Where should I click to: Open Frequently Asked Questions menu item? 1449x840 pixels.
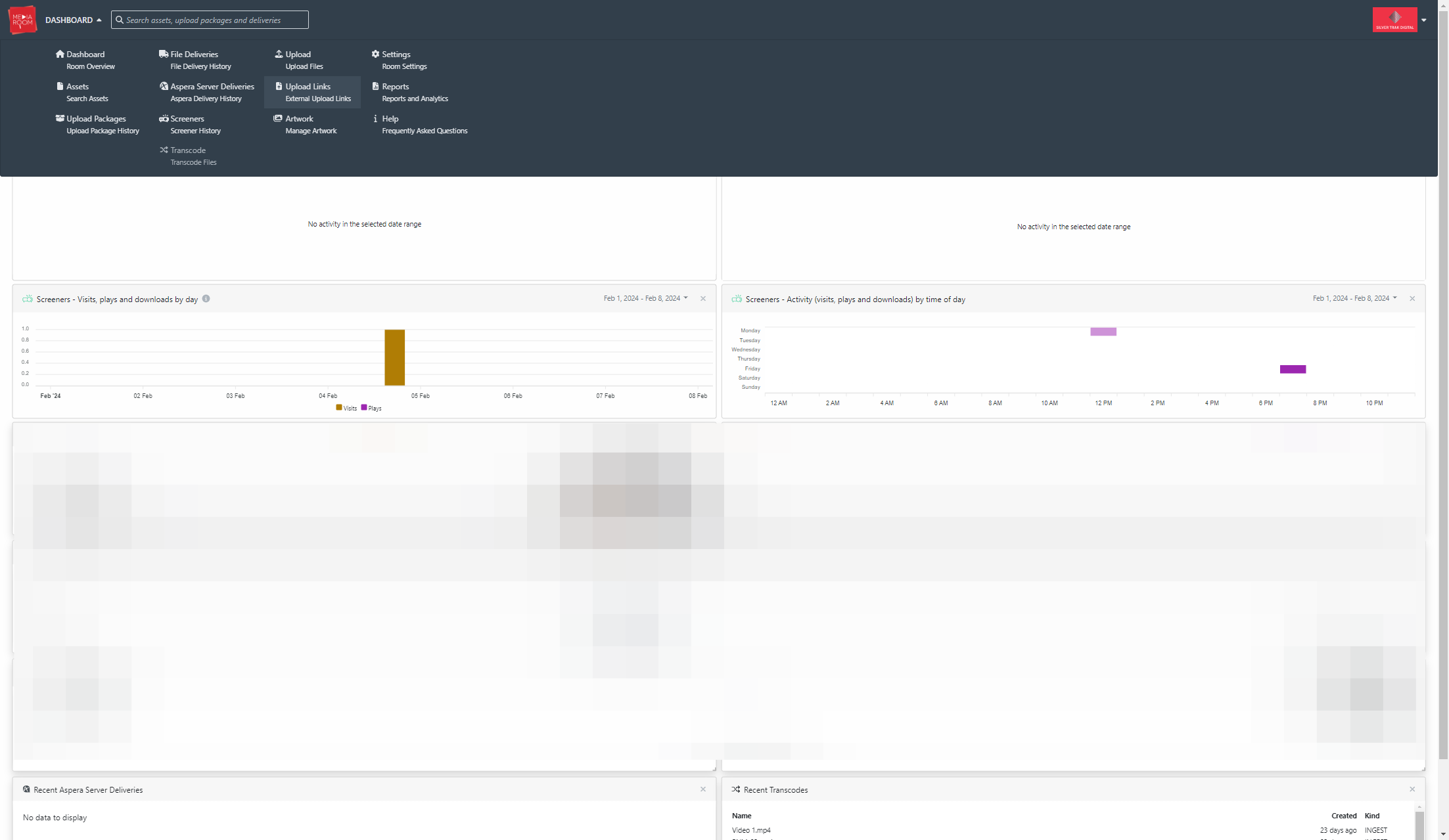tap(425, 131)
